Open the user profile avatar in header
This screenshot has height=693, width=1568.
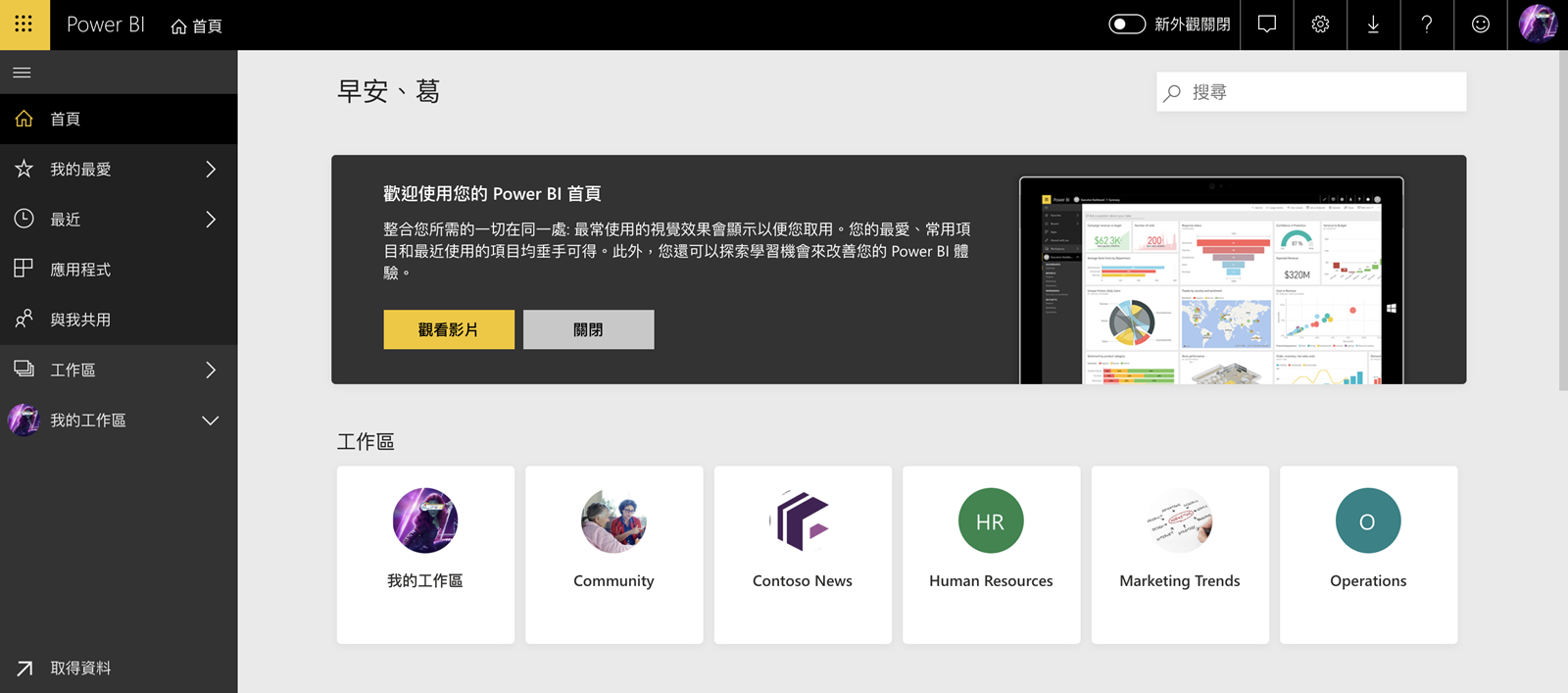pyautogui.click(x=1538, y=24)
